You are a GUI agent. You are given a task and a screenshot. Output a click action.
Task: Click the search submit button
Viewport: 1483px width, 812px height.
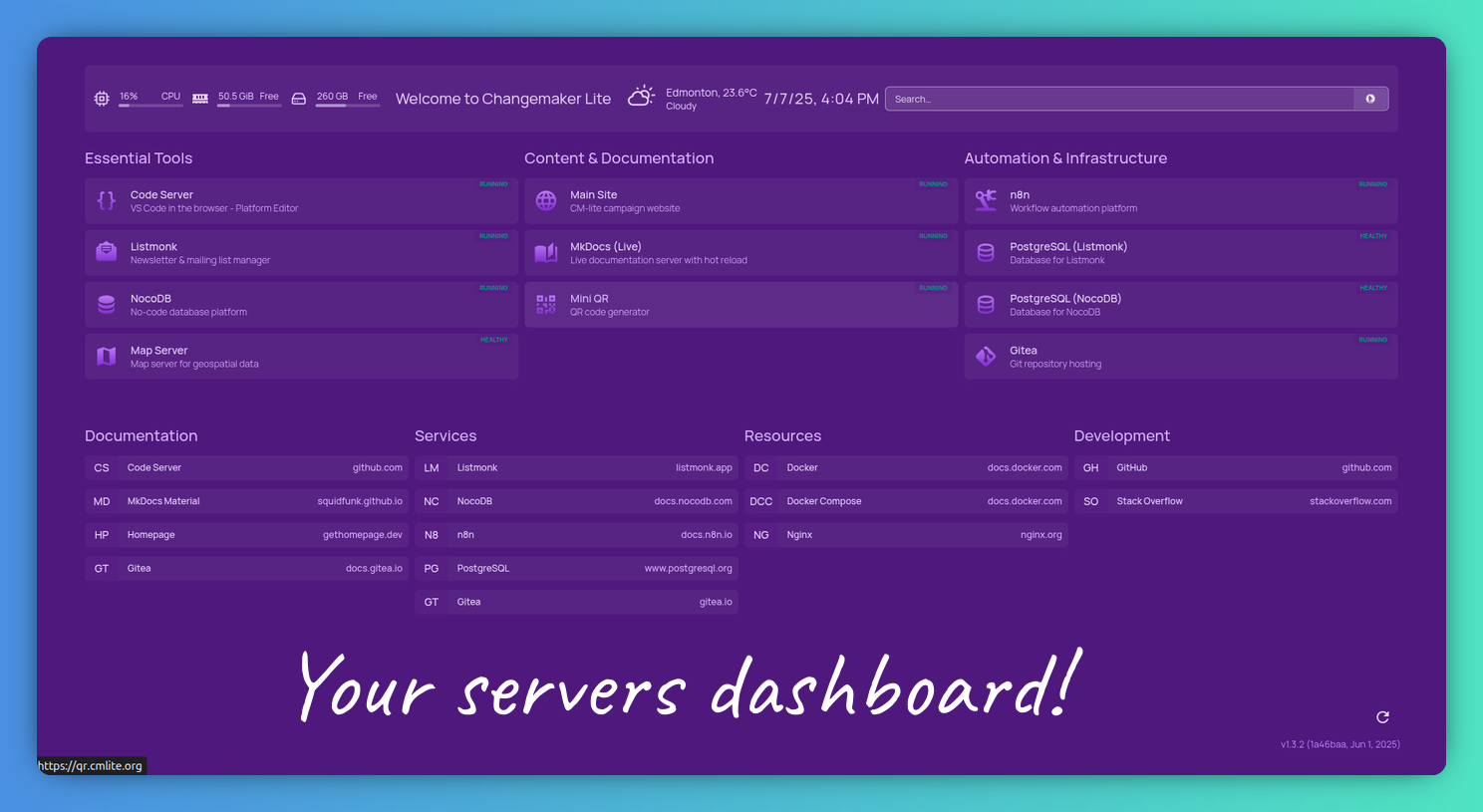pyautogui.click(x=1370, y=99)
